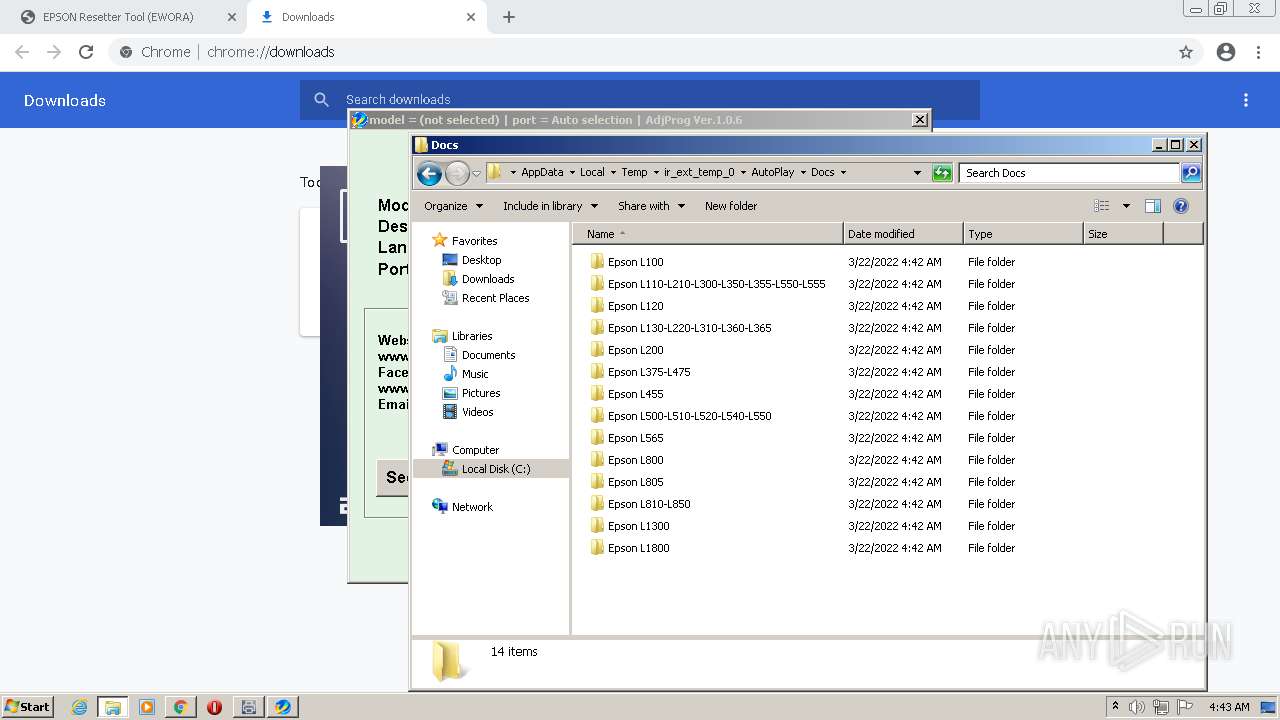The width and height of the screenshot is (1280, 720).
Task: Click the red Opera-style taskbar icon
Action: (x=214, y=707)
